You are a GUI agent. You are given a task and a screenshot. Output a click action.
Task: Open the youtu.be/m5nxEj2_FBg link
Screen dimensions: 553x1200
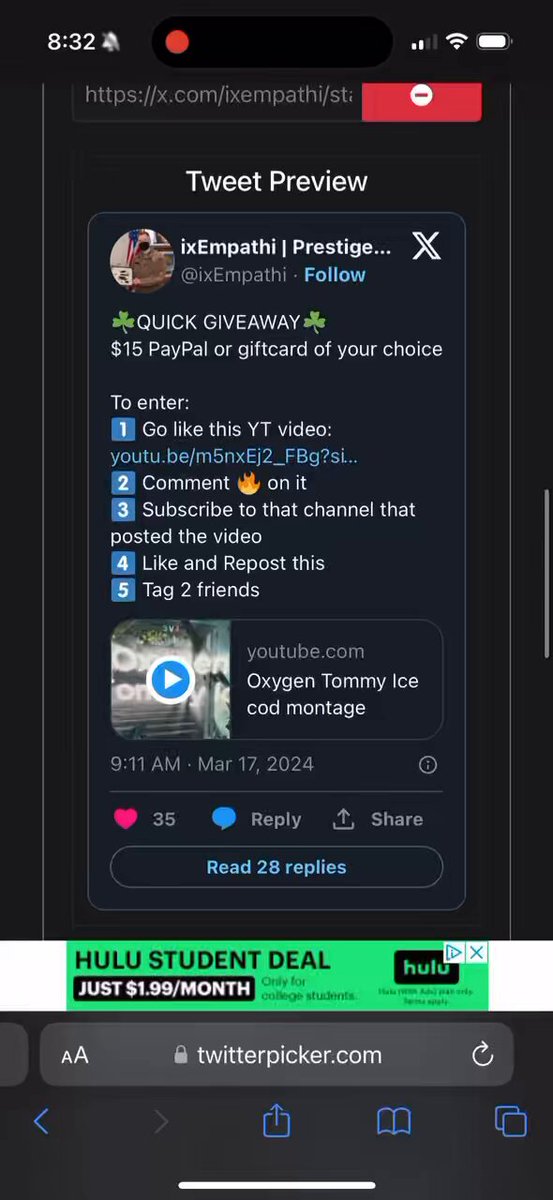click(234, 456)
